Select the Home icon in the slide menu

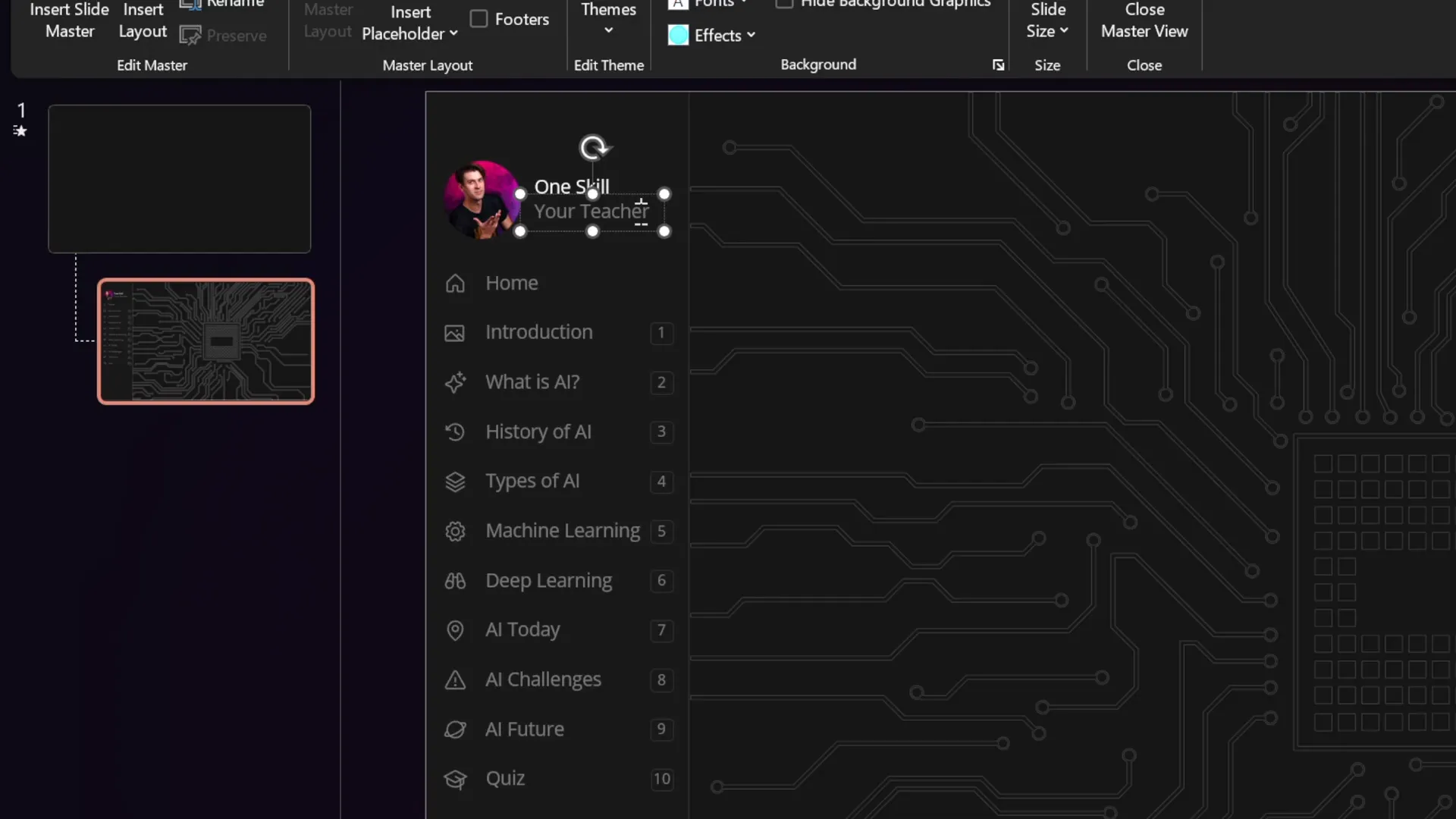(455, 283)
